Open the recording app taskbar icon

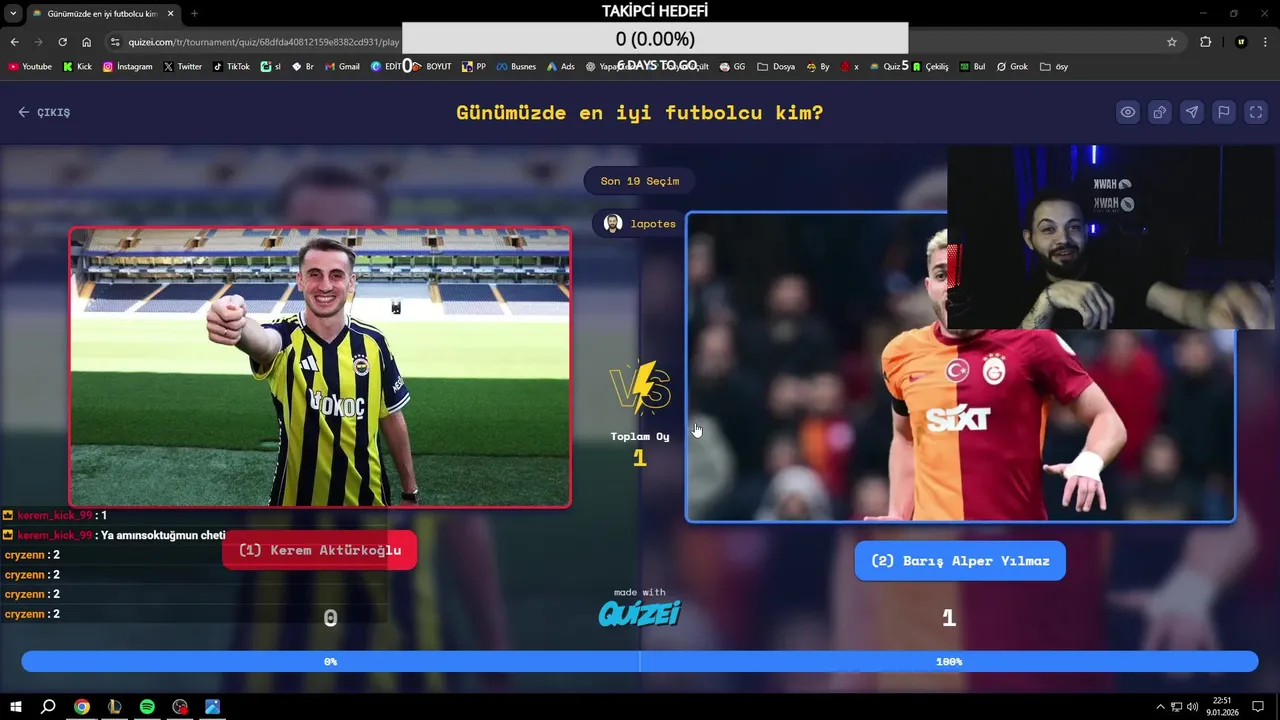coord(180,707)
